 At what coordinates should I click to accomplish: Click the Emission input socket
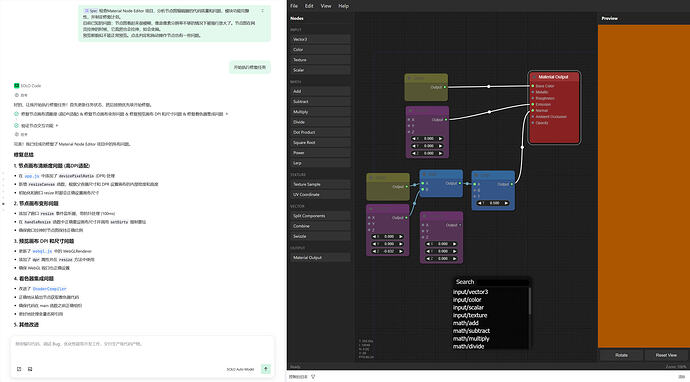(532, 104)
